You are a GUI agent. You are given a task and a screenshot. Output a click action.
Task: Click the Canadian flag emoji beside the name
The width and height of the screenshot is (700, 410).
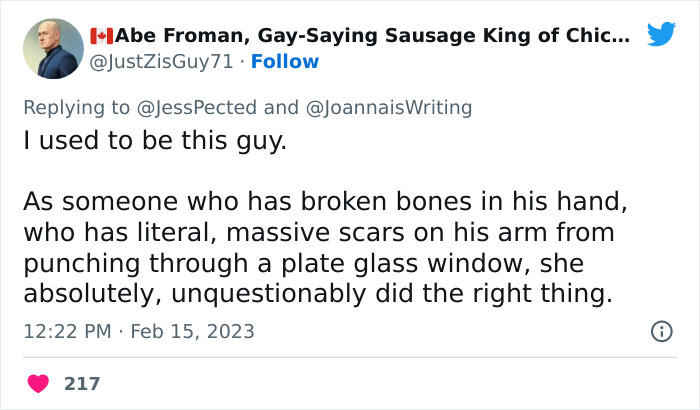tap(100, 37)
